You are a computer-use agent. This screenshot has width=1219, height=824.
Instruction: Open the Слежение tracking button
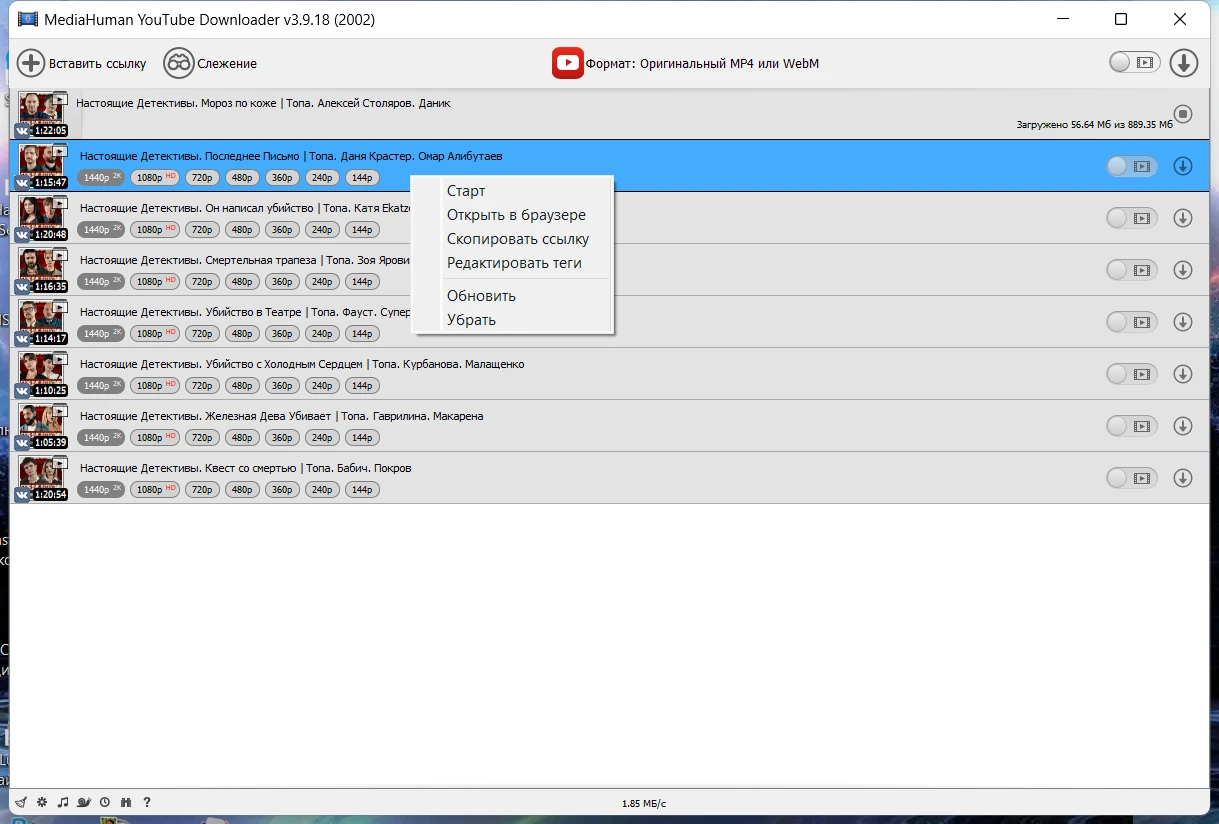pyautogui.click(x=210, y=63)
